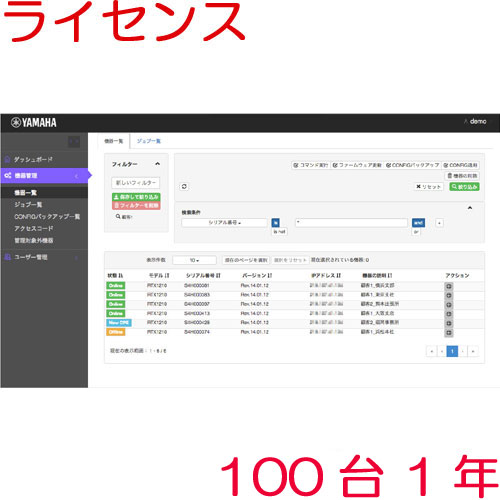Open the demo user menu
Screen dimensions: 500x500
[x=475, y=121]
